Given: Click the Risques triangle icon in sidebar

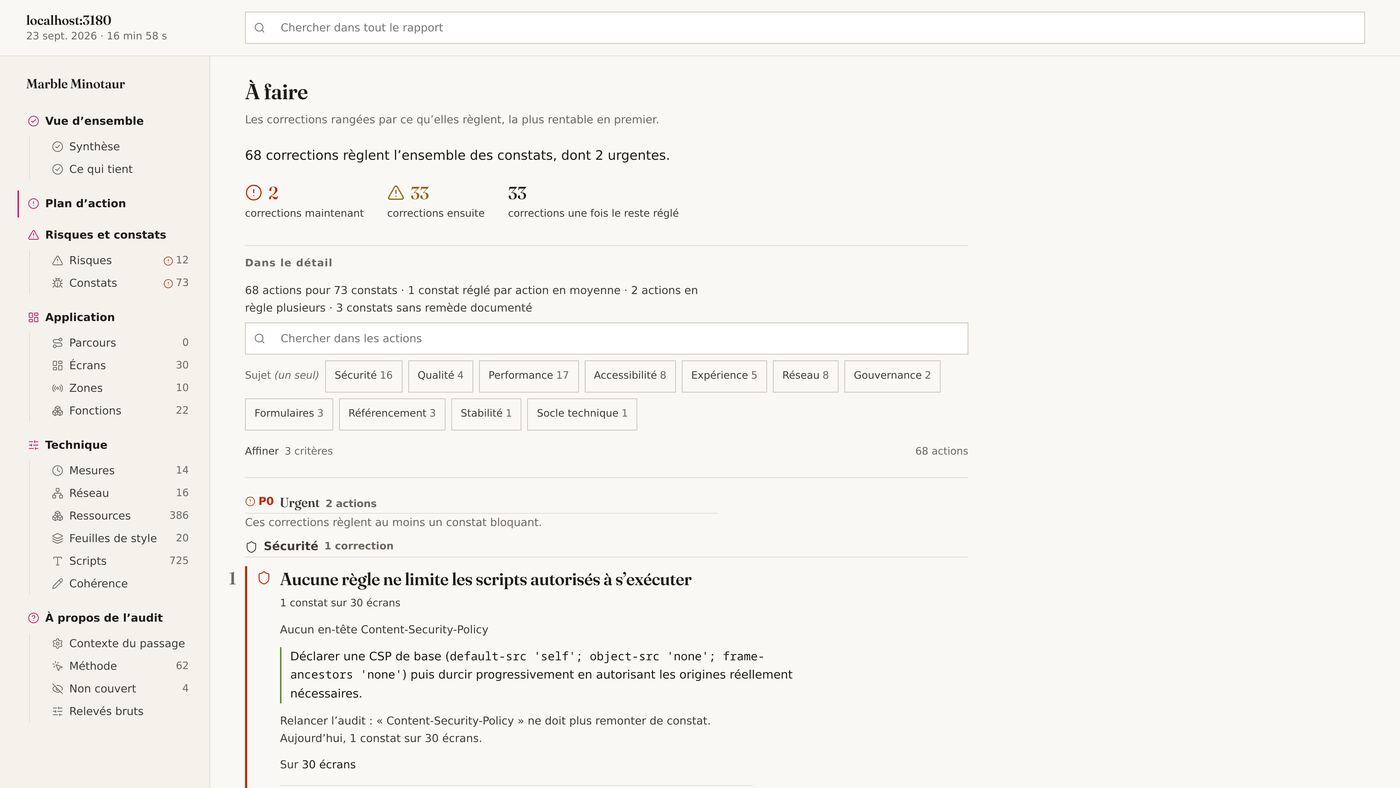Looking at the screenshot, I should click(x=57, y=261).
